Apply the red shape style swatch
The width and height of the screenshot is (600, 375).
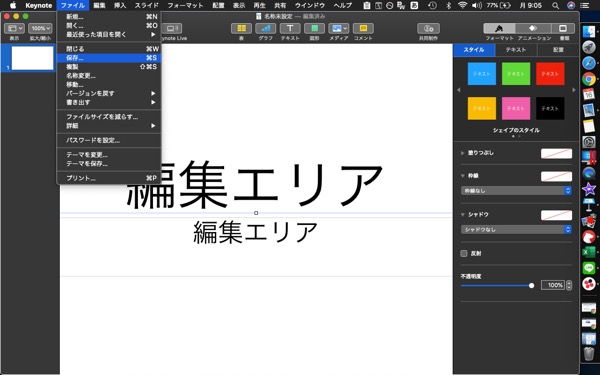tap(550, 73)
